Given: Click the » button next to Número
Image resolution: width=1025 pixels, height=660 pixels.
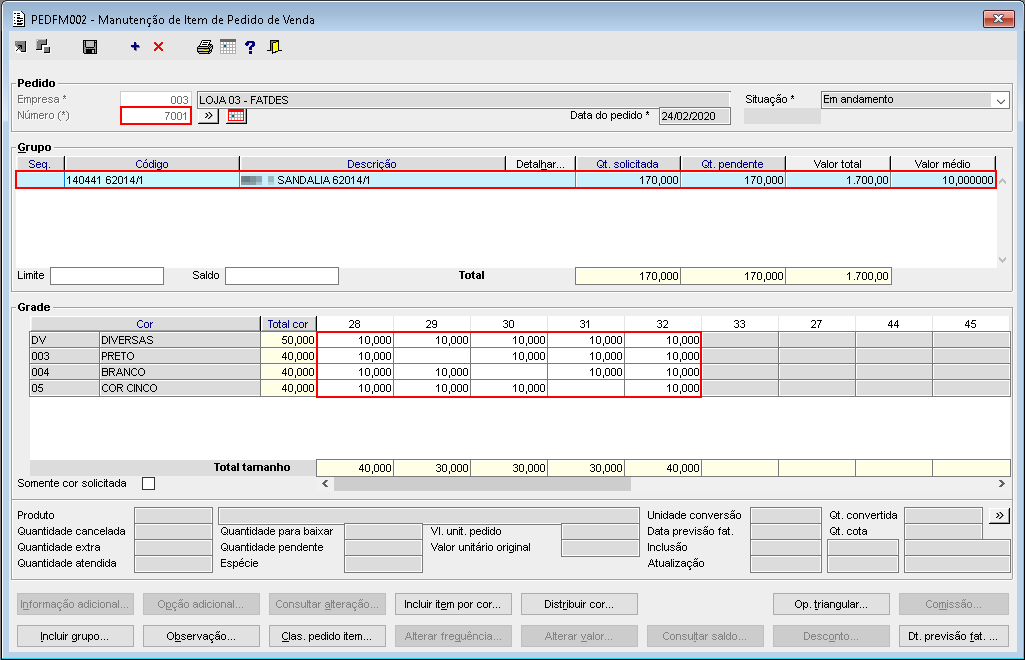Looking at the screenshot, I should click(208, 116).
